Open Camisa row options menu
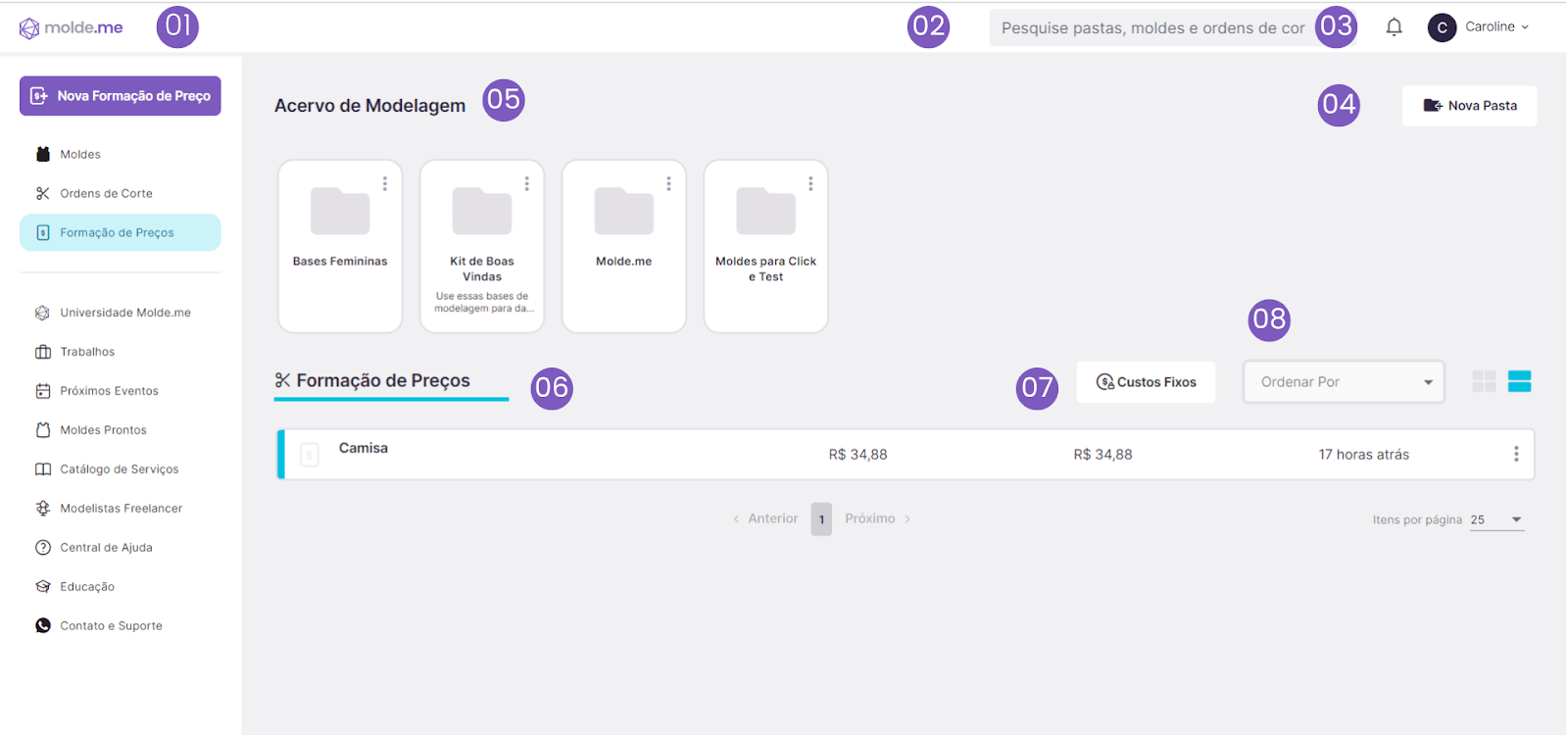 (x=1516, y=455)
